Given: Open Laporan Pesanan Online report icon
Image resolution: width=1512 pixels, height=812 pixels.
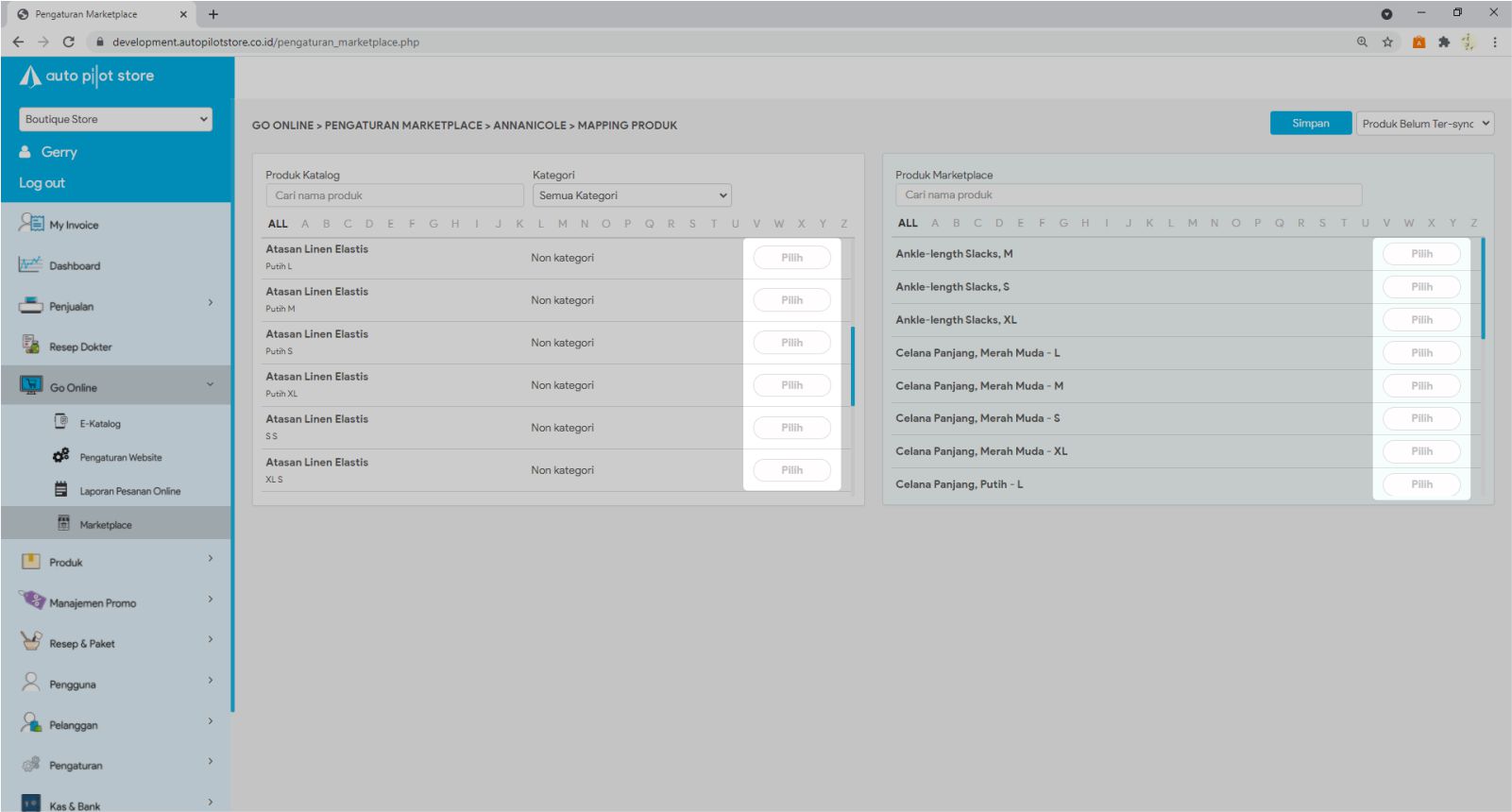Looking at the screenshot, I should pos(61,490).
